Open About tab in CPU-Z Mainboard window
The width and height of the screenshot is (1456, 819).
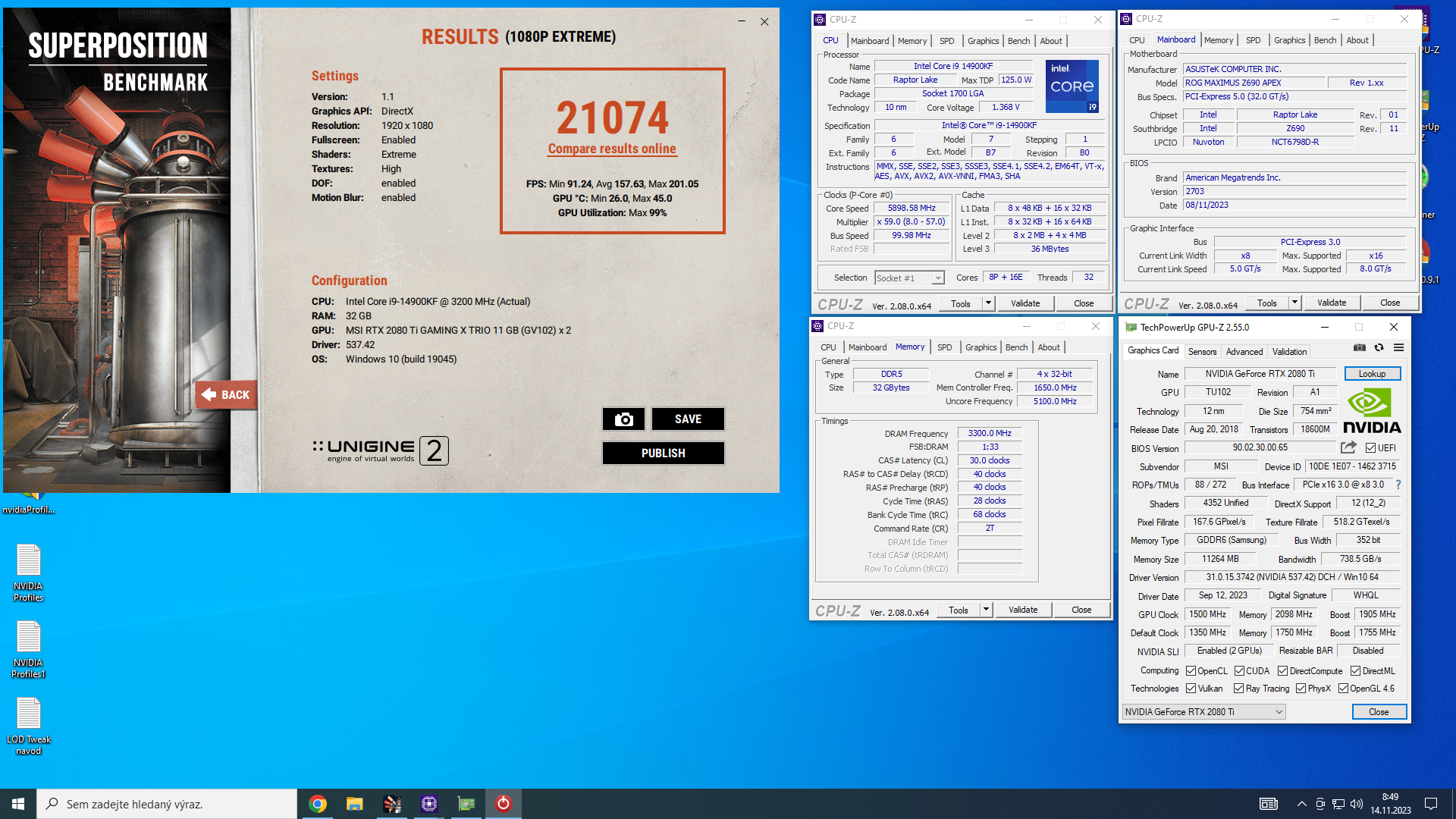click(x=1357, y=40)
